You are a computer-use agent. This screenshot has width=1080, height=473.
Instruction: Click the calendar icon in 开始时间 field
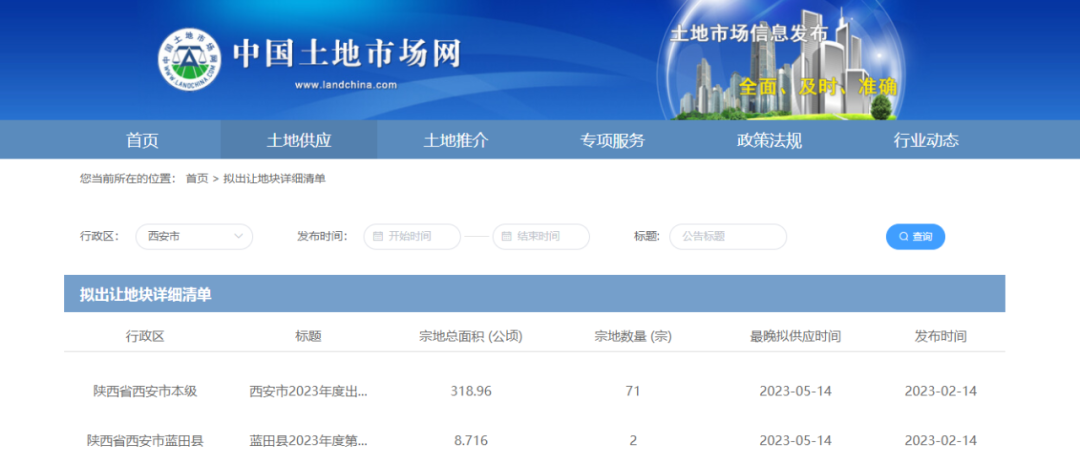377,236
